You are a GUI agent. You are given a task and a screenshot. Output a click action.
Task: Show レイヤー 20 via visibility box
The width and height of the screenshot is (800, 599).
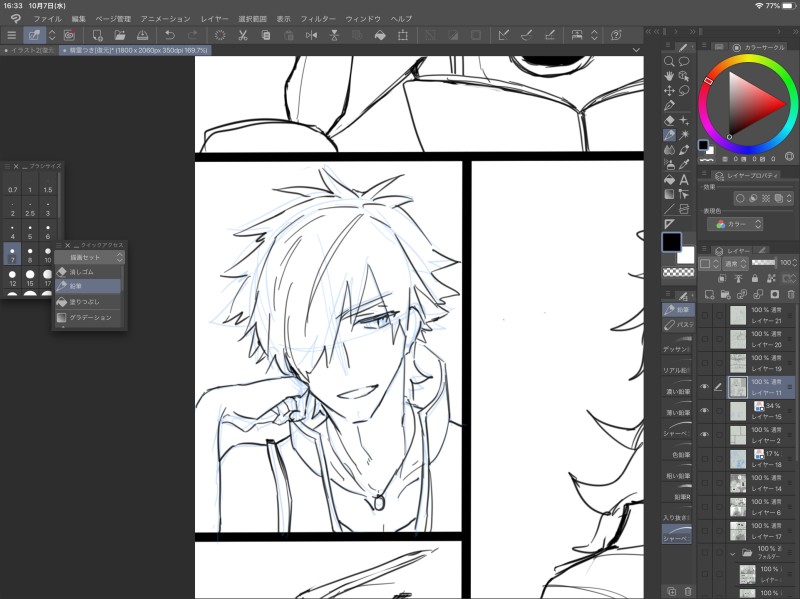[705, 339]
